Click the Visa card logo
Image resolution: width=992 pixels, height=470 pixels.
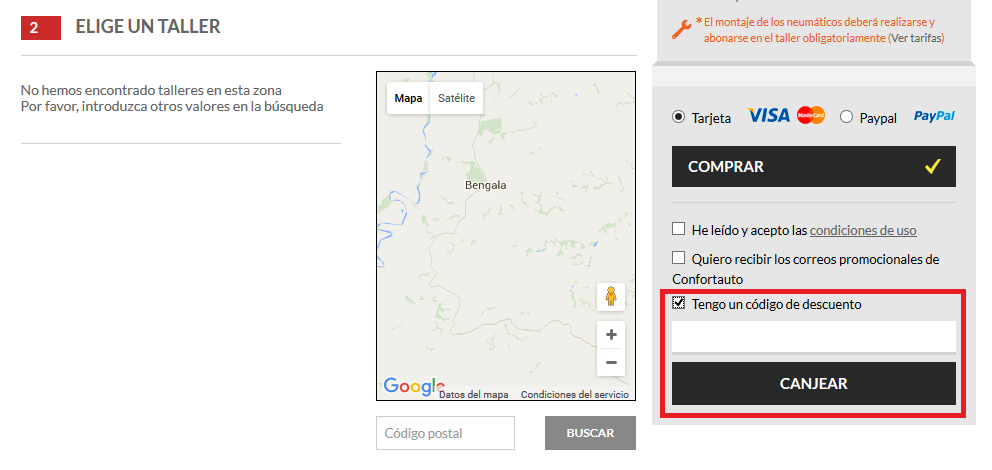tap(768, 116)
